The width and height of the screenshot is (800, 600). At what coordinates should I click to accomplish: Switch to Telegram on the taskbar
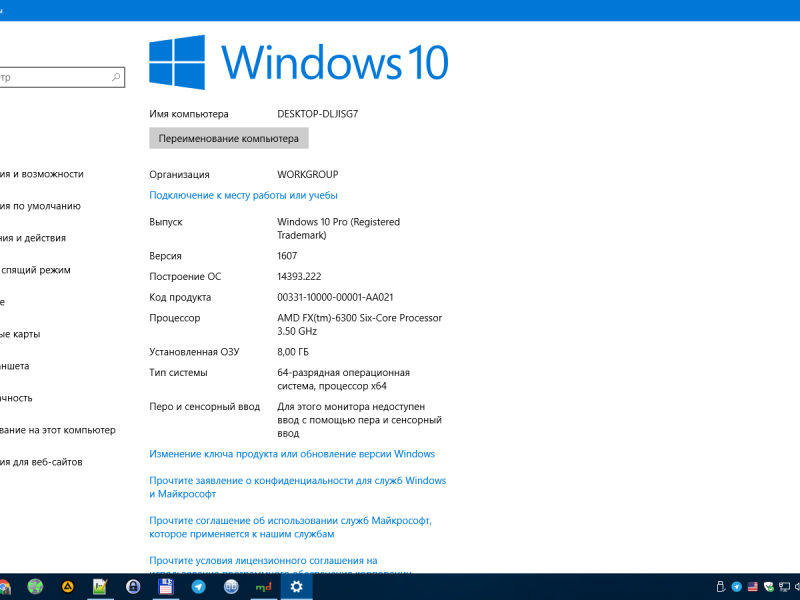[x=198, y=587]
